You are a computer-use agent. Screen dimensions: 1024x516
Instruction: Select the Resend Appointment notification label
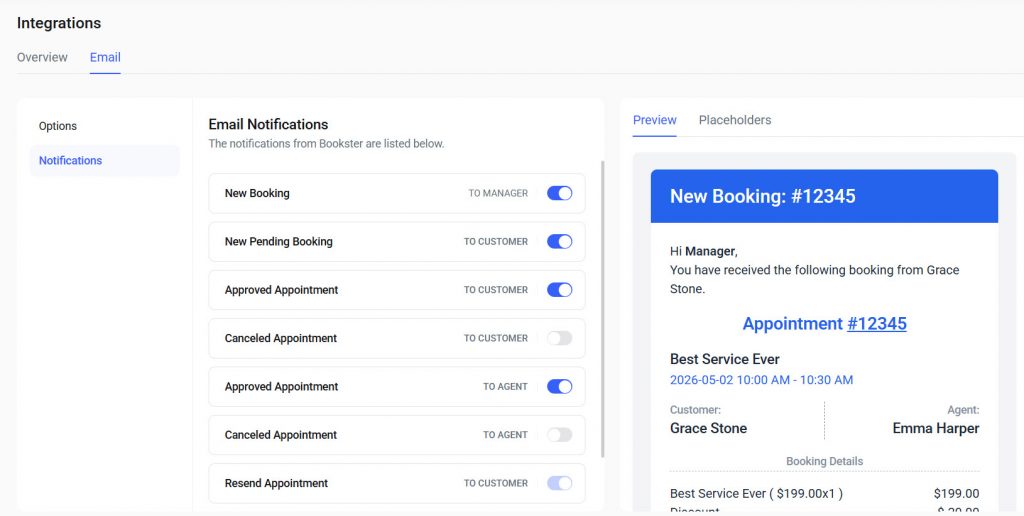tap(276, 483)
